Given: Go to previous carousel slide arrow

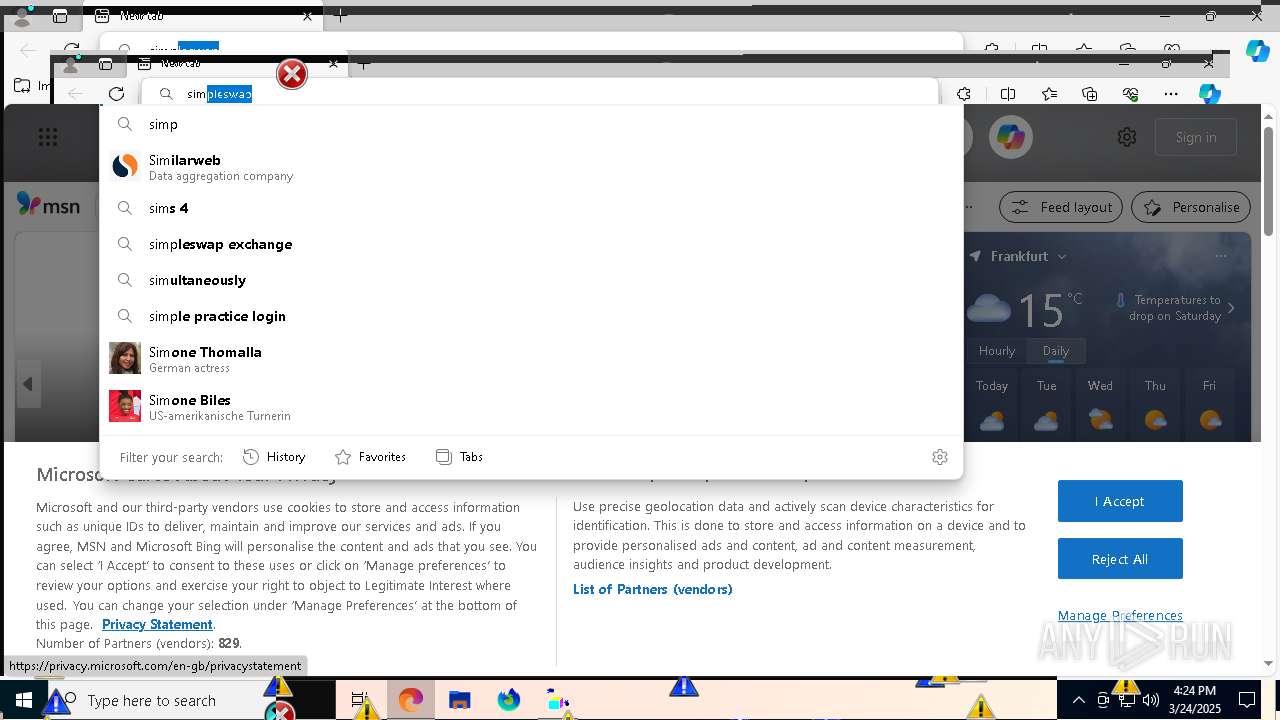Looking at the screenshot, I should pos(28,384).
